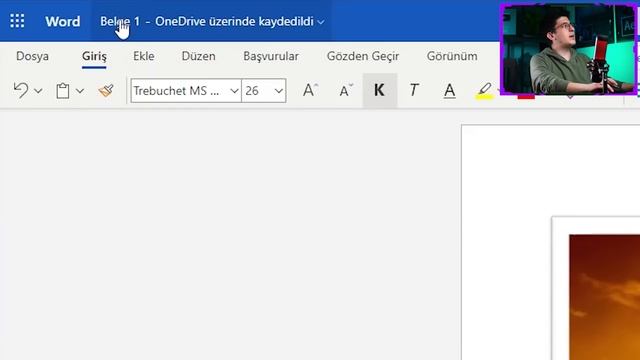Click the Word app name
Screen dimensions: 640x360
click(62, 21)
